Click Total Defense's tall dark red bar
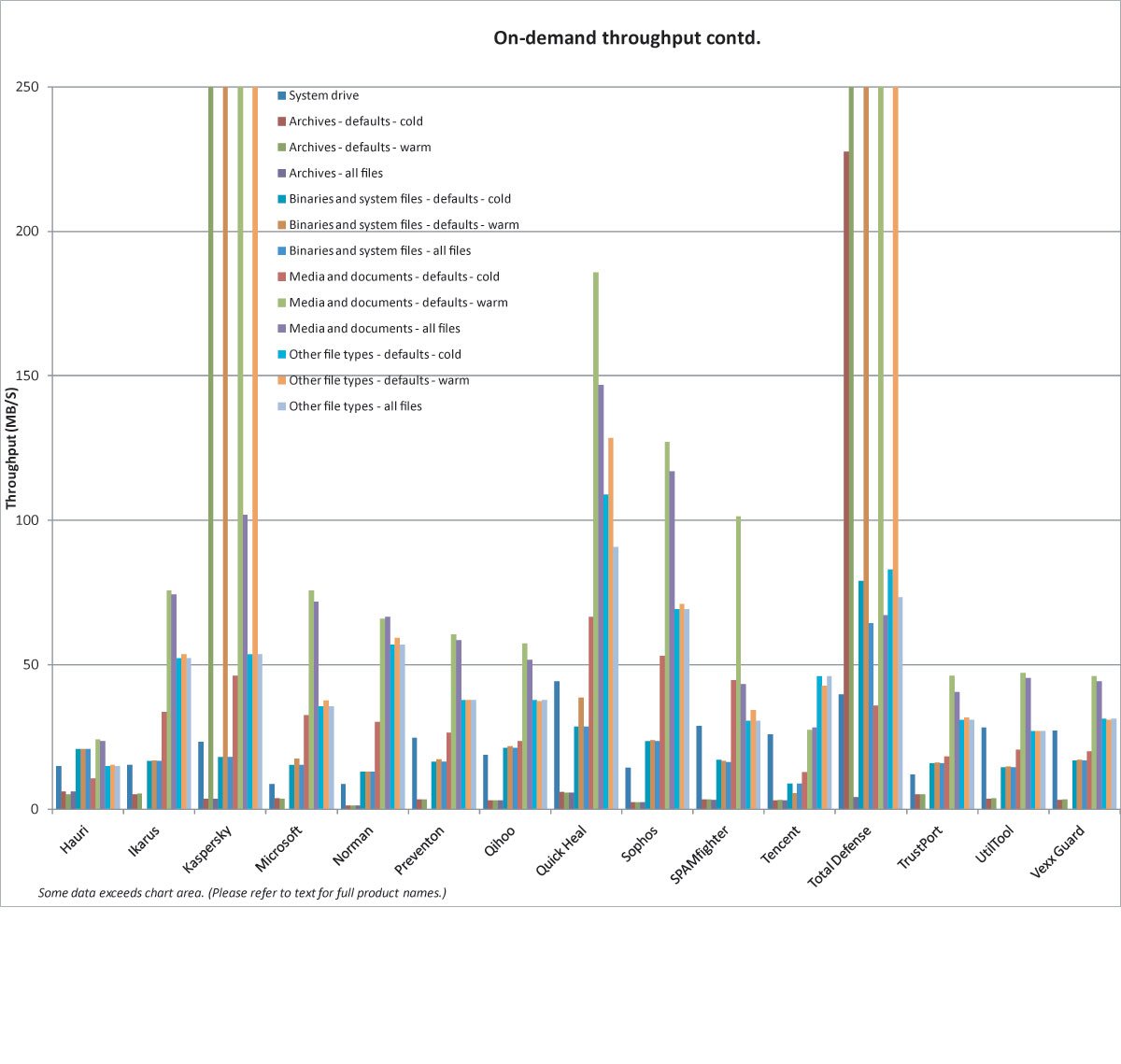This screenshot has height=1064, width=1121. 846,480
